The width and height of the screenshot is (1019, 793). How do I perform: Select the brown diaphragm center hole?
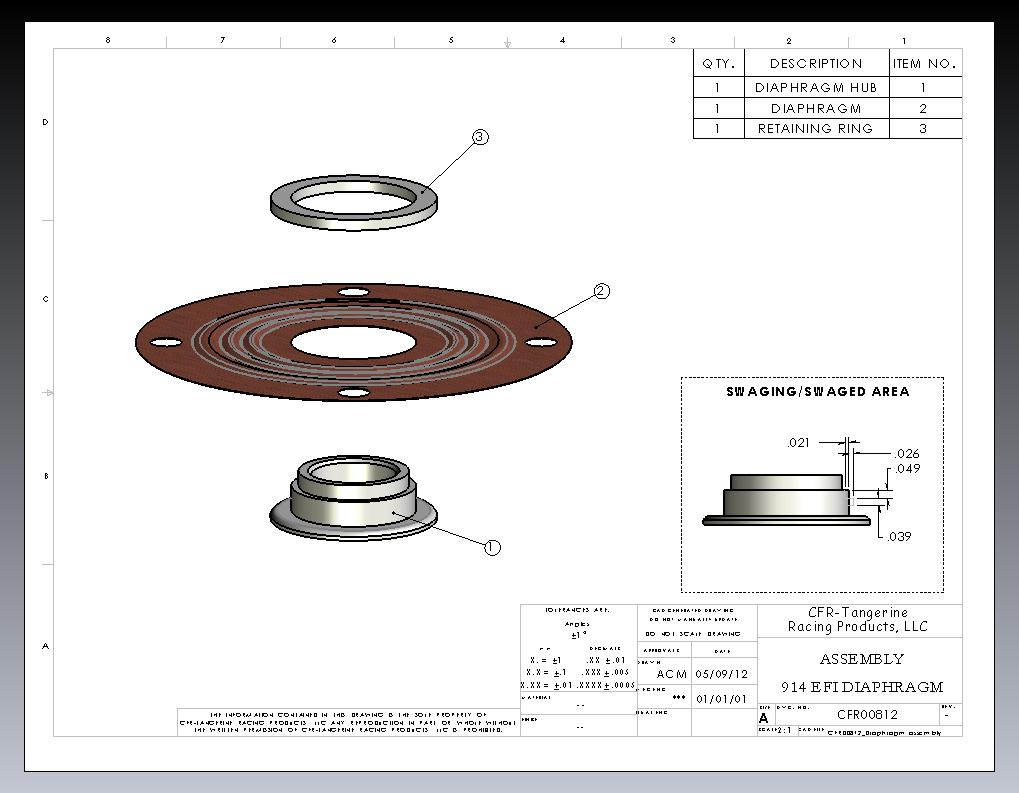(353, 342)
